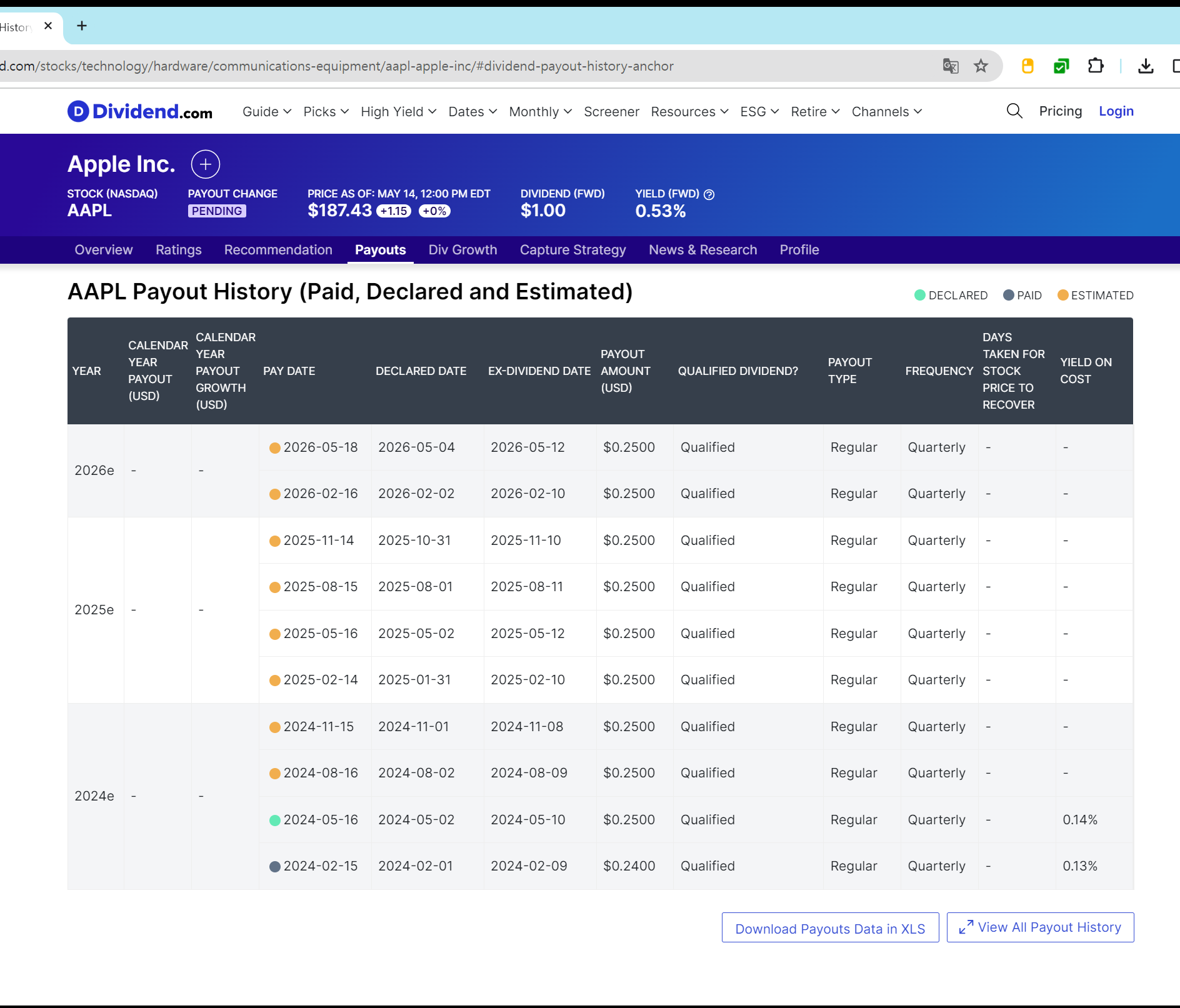
Task: Switch to the Recommendation tab
Action: pos(278,250)
